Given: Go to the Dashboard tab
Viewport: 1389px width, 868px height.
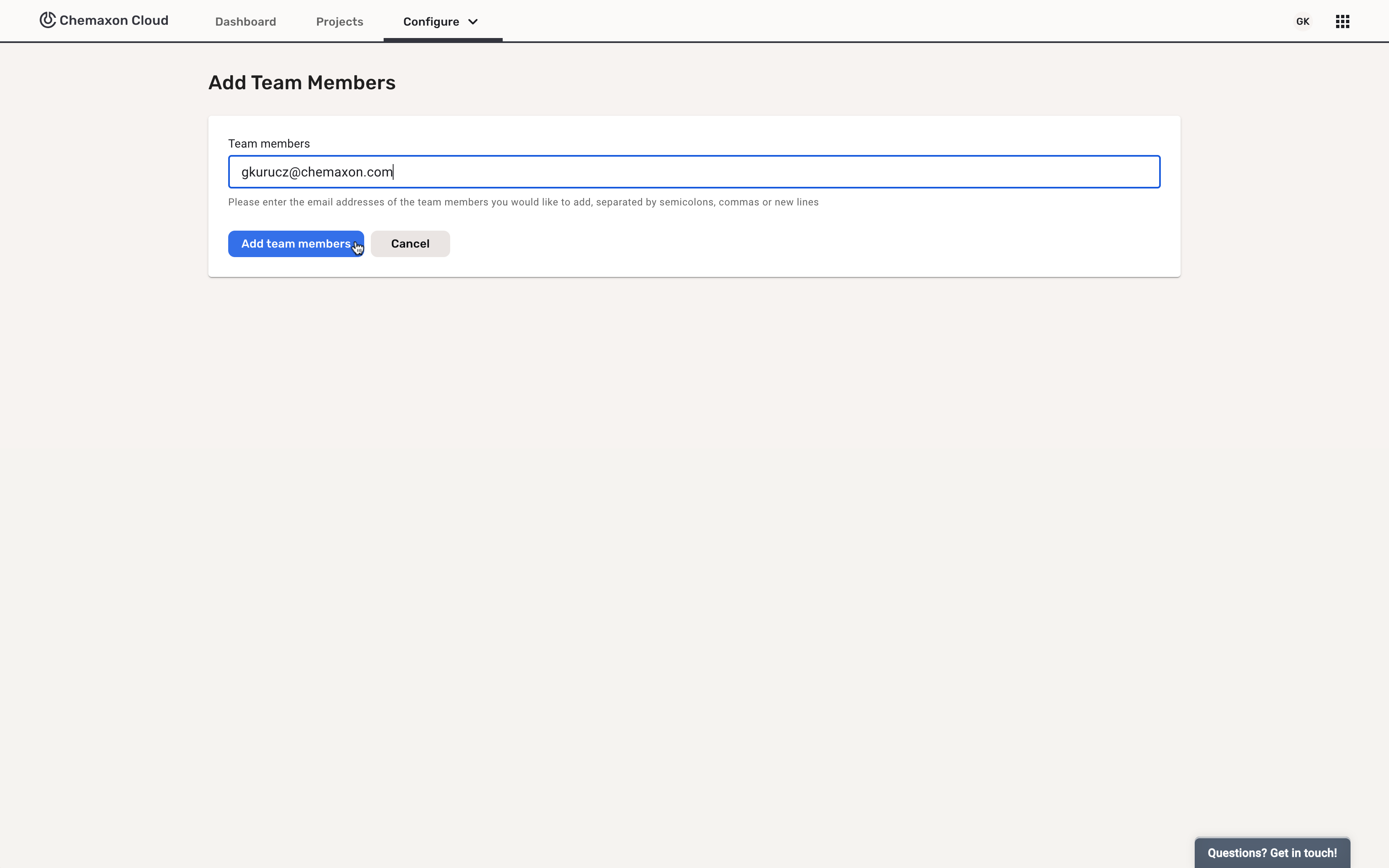Looking at the screenshot, I should pyautogui.click(x=245, y=22).
